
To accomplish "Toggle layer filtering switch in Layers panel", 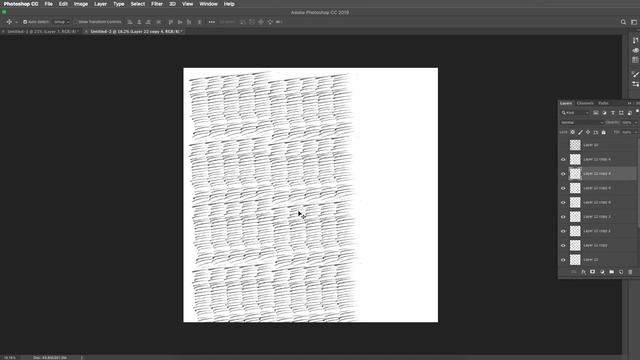I will coord(637,112).
